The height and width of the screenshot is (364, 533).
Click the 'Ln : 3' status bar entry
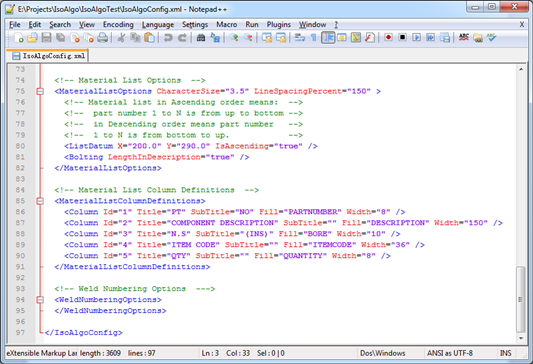pos(210,353)
